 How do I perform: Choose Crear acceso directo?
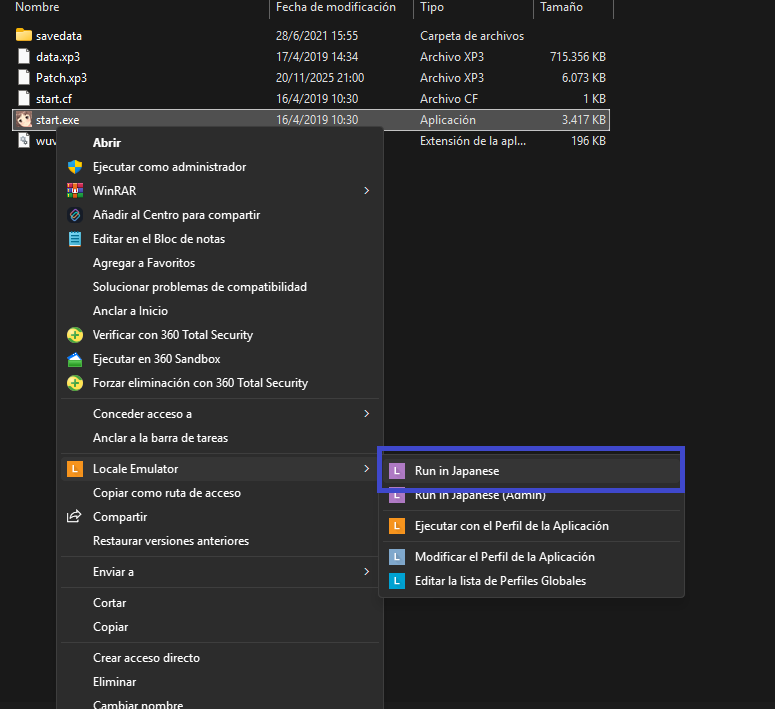(146, 658)
